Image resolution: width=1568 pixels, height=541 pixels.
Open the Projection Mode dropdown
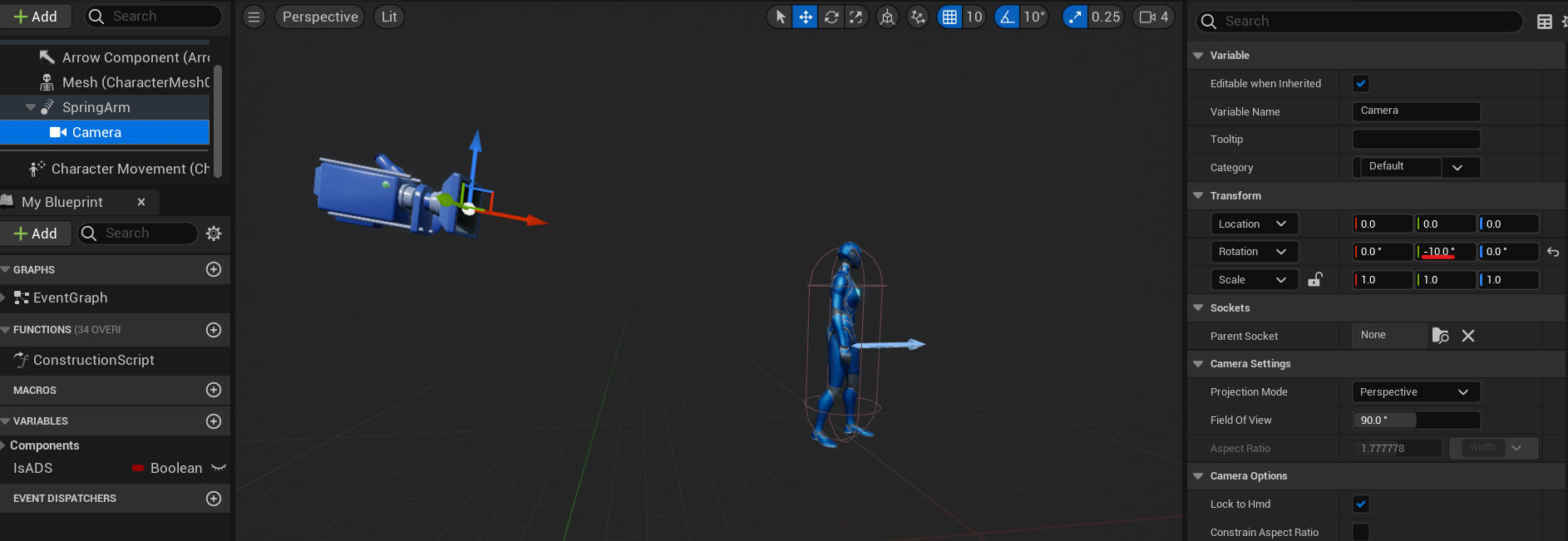(x=1416, y=392)
